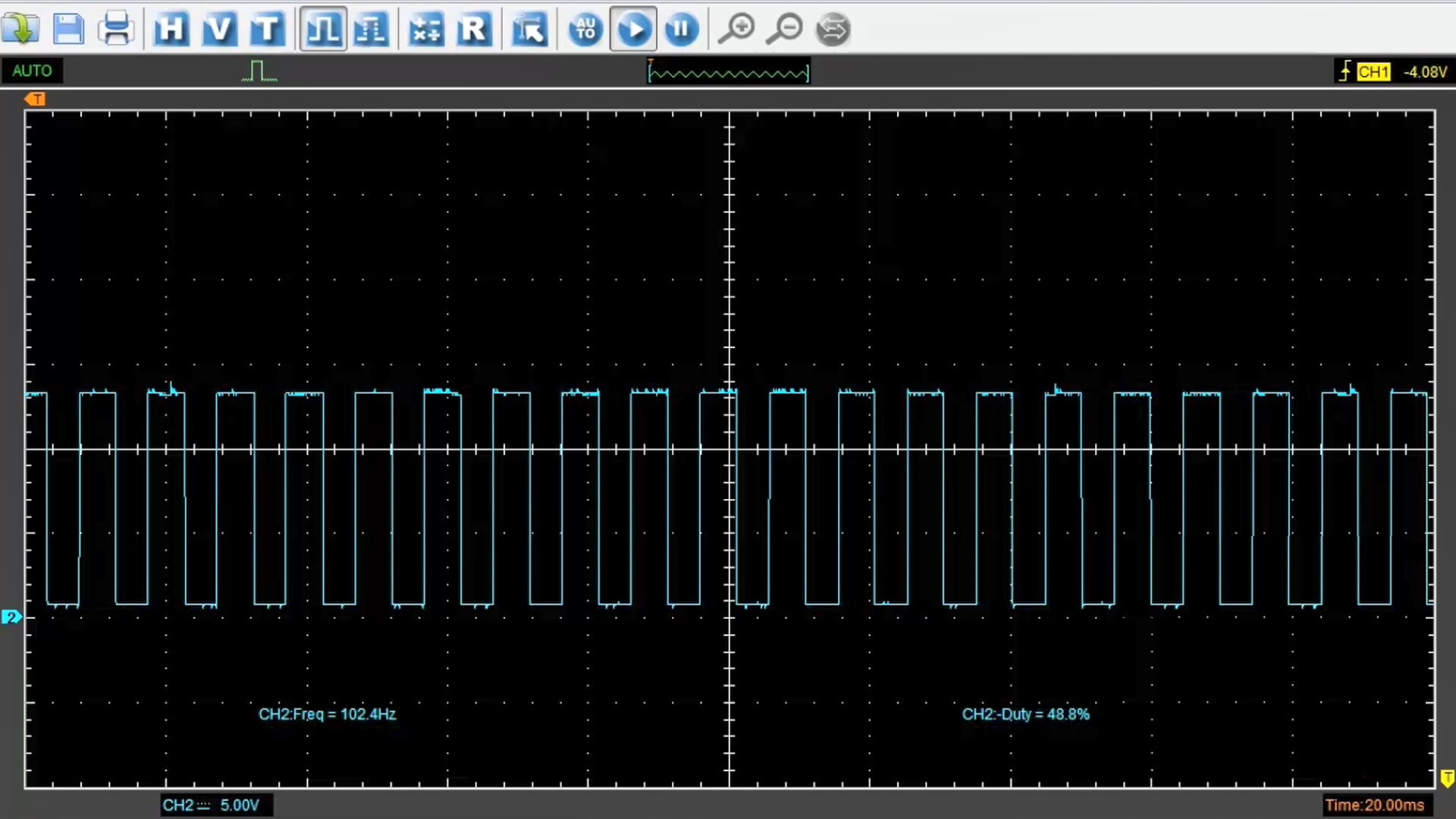Screen dimensions: 1456x819
Task: Select the orange horizontal trigger position marker
Action: point(35,99)
